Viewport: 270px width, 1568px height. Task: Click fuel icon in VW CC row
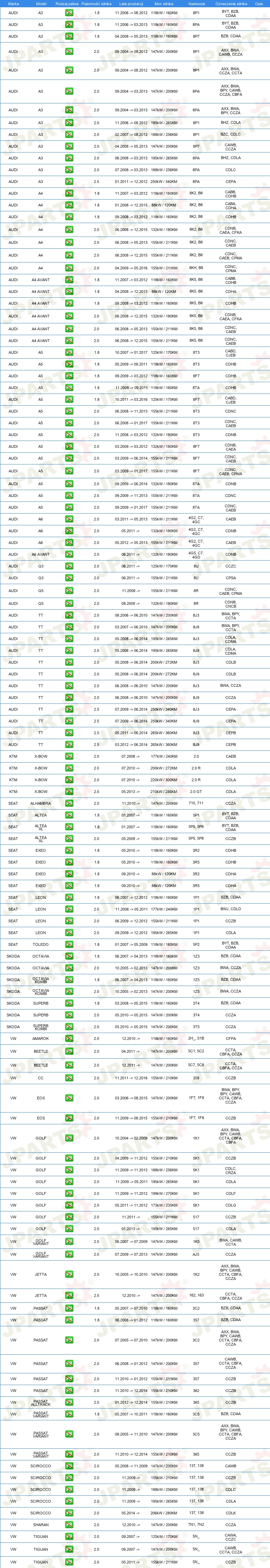tap(69, 1078)
